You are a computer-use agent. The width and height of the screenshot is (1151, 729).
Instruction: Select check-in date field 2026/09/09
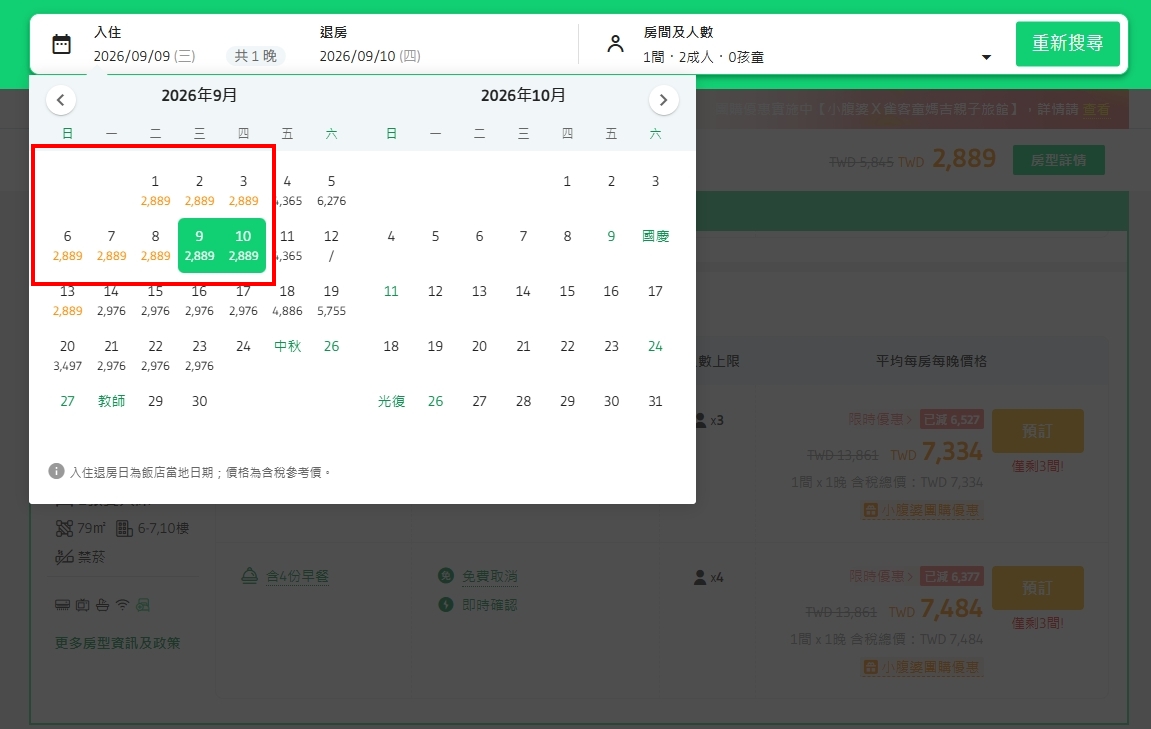(x=144, y=56)
